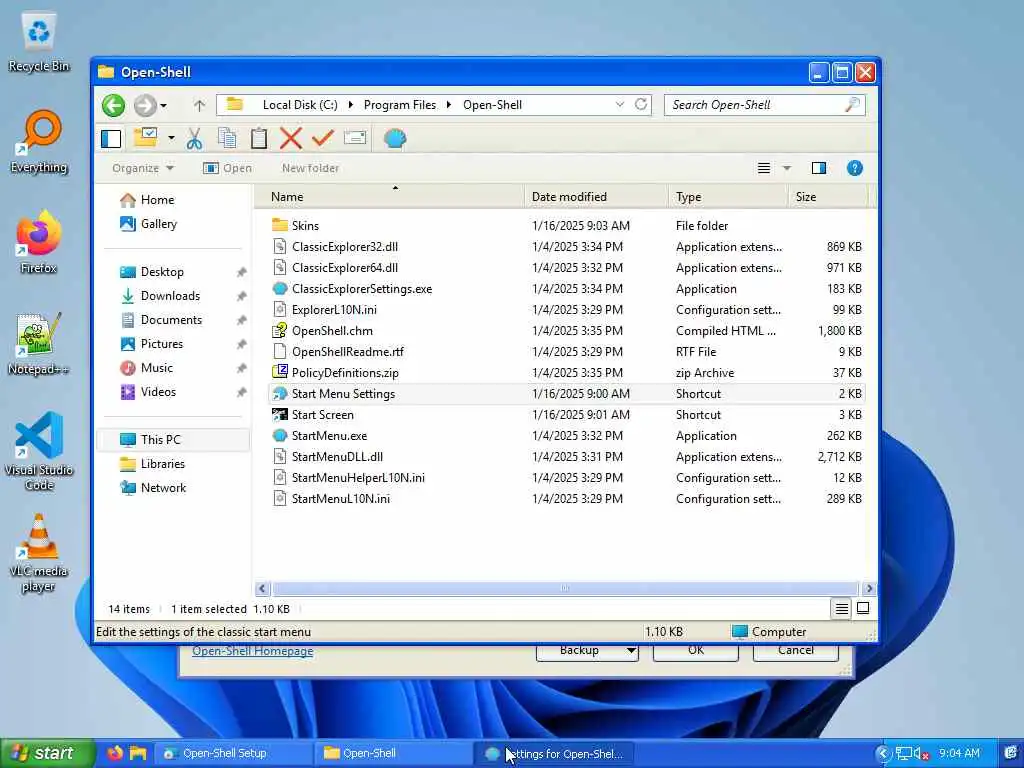Expand the view options dropdown arrow
The image size is (1024, 768).
tap(787, 168)
